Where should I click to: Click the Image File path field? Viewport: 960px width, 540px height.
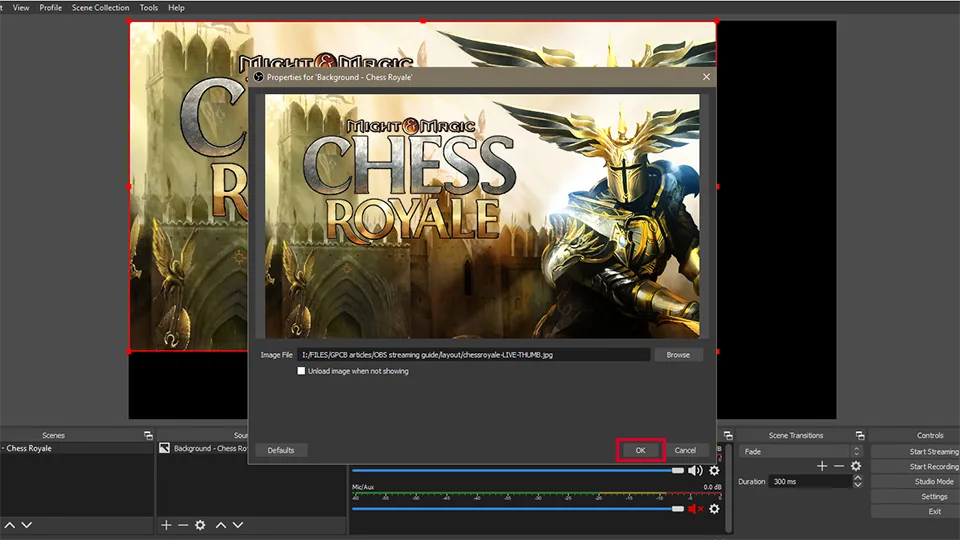coord(474,354)
